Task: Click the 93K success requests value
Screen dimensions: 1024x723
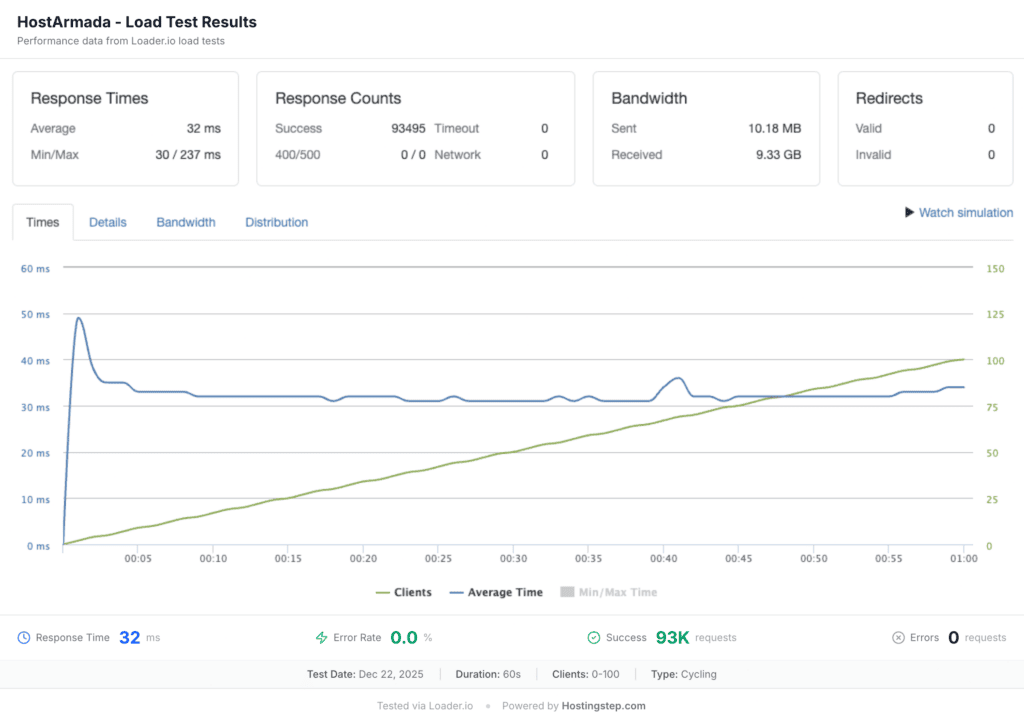Action: click(x=671, y=638)
